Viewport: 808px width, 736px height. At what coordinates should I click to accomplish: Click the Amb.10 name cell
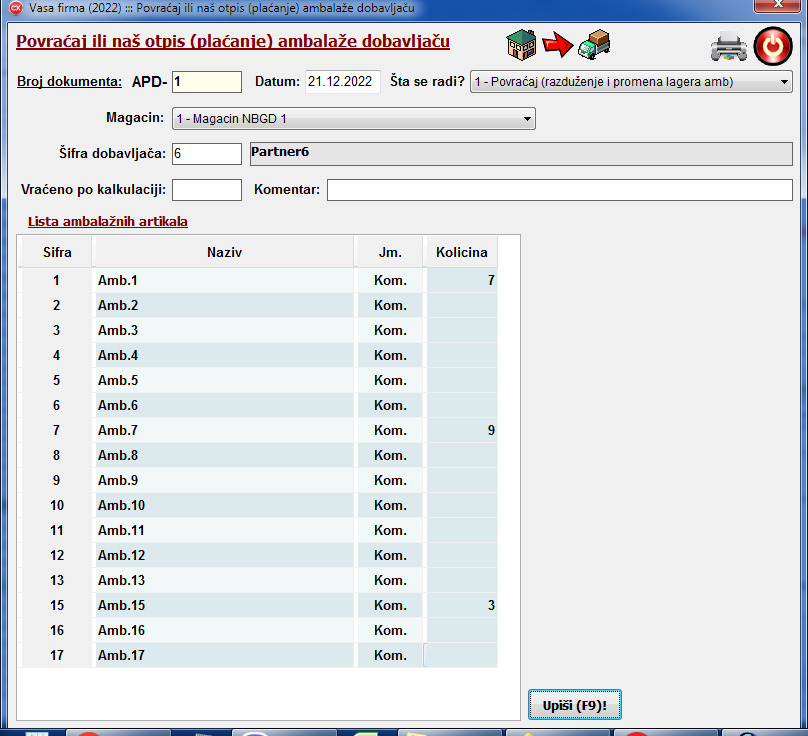[224, 506]
